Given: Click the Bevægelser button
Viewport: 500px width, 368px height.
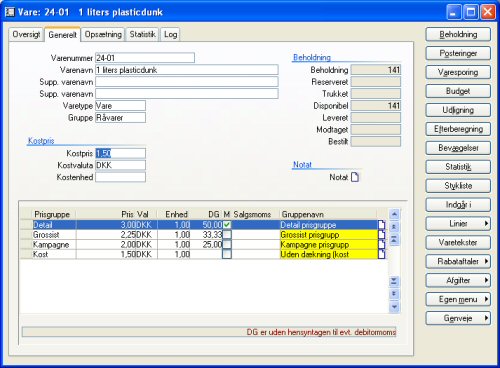Looking at the screenshot, I should point(458,148).
